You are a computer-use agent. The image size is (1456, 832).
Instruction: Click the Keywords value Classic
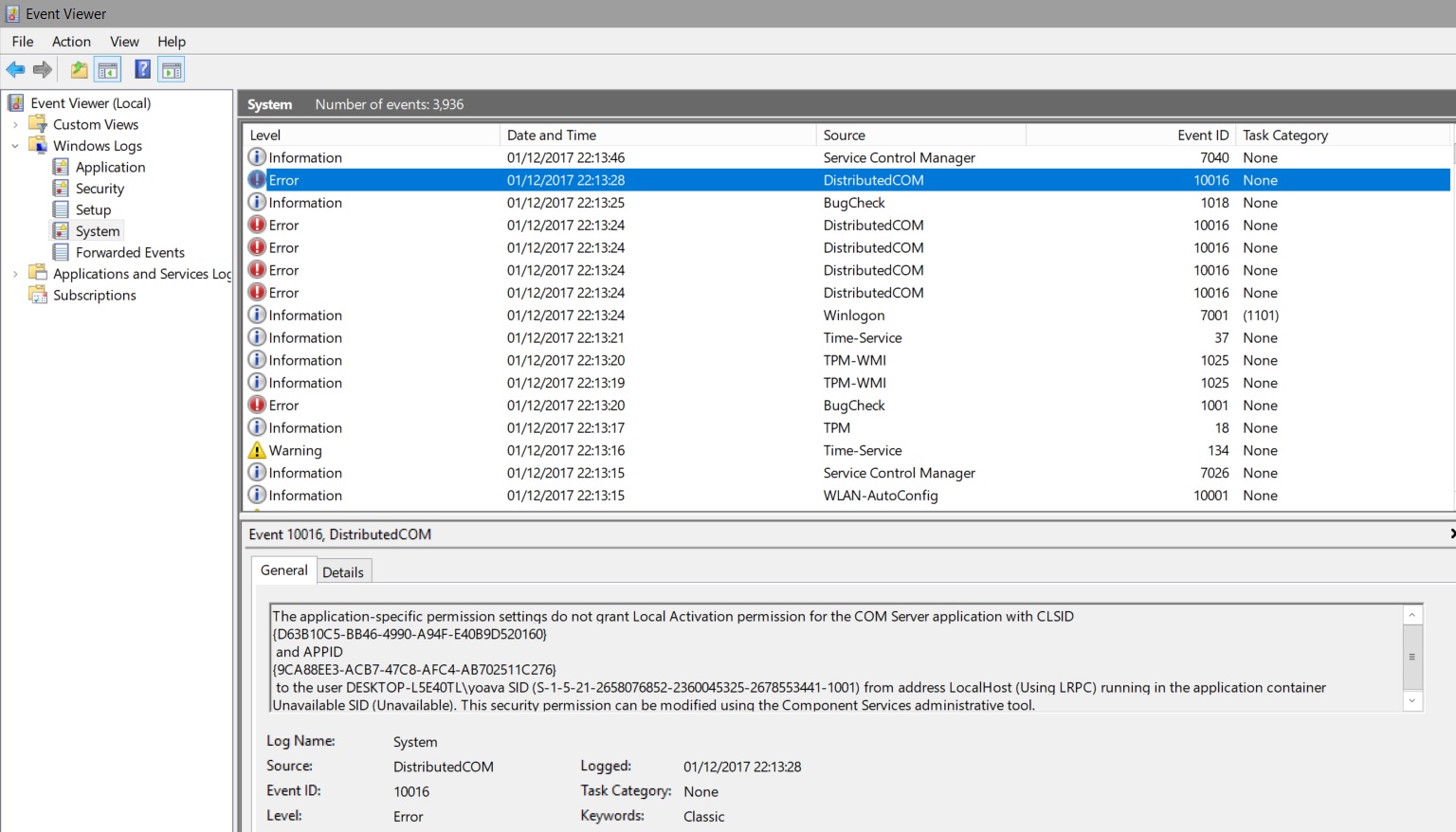[703, 816]
